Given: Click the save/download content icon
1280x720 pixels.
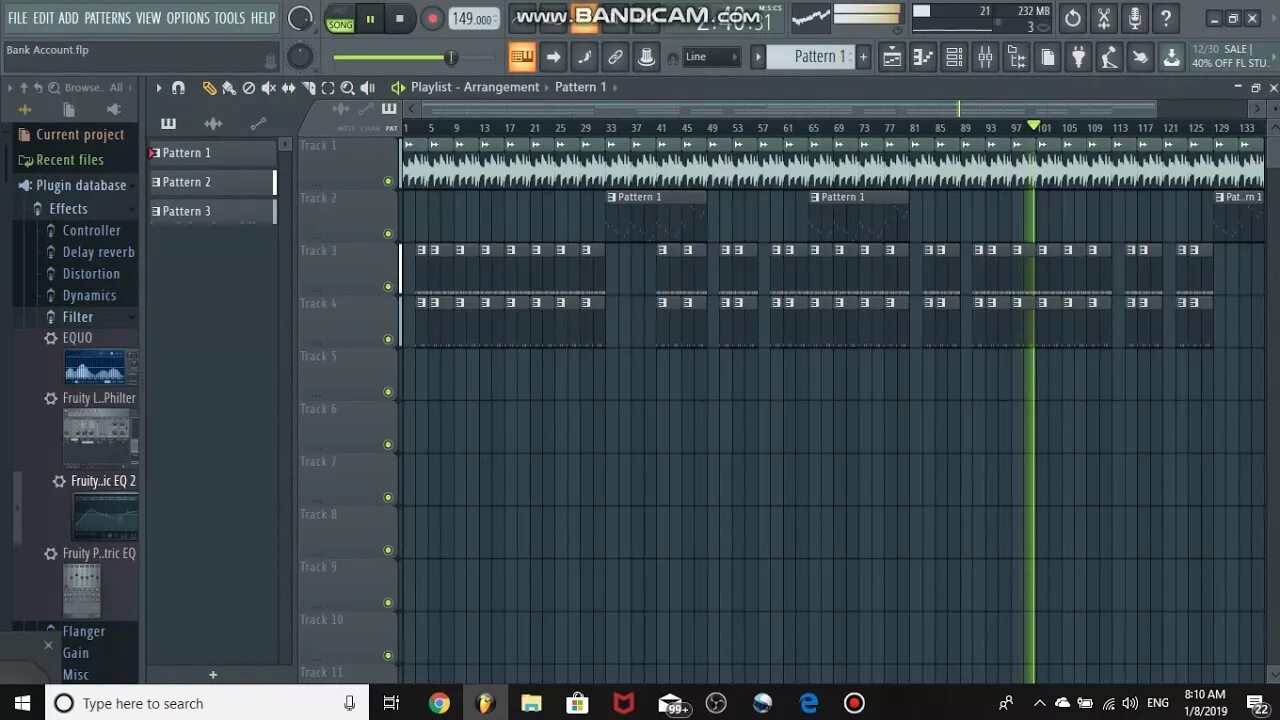Looking at the screenshot, I should tap(1171, 57).
